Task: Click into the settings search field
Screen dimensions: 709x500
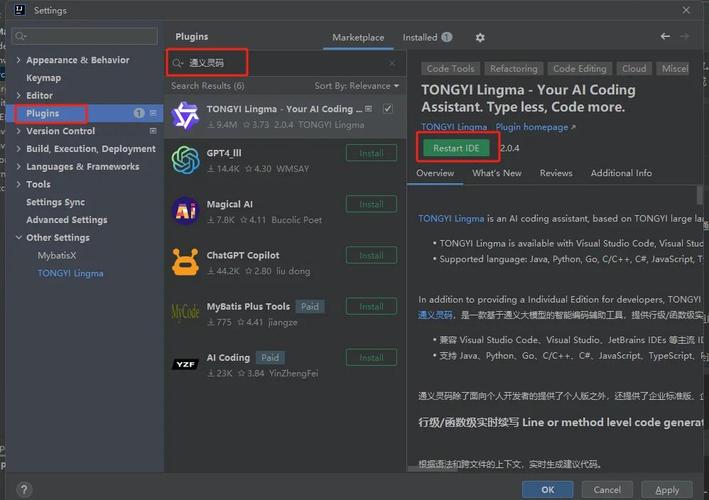Action: [x=85, y=36]
